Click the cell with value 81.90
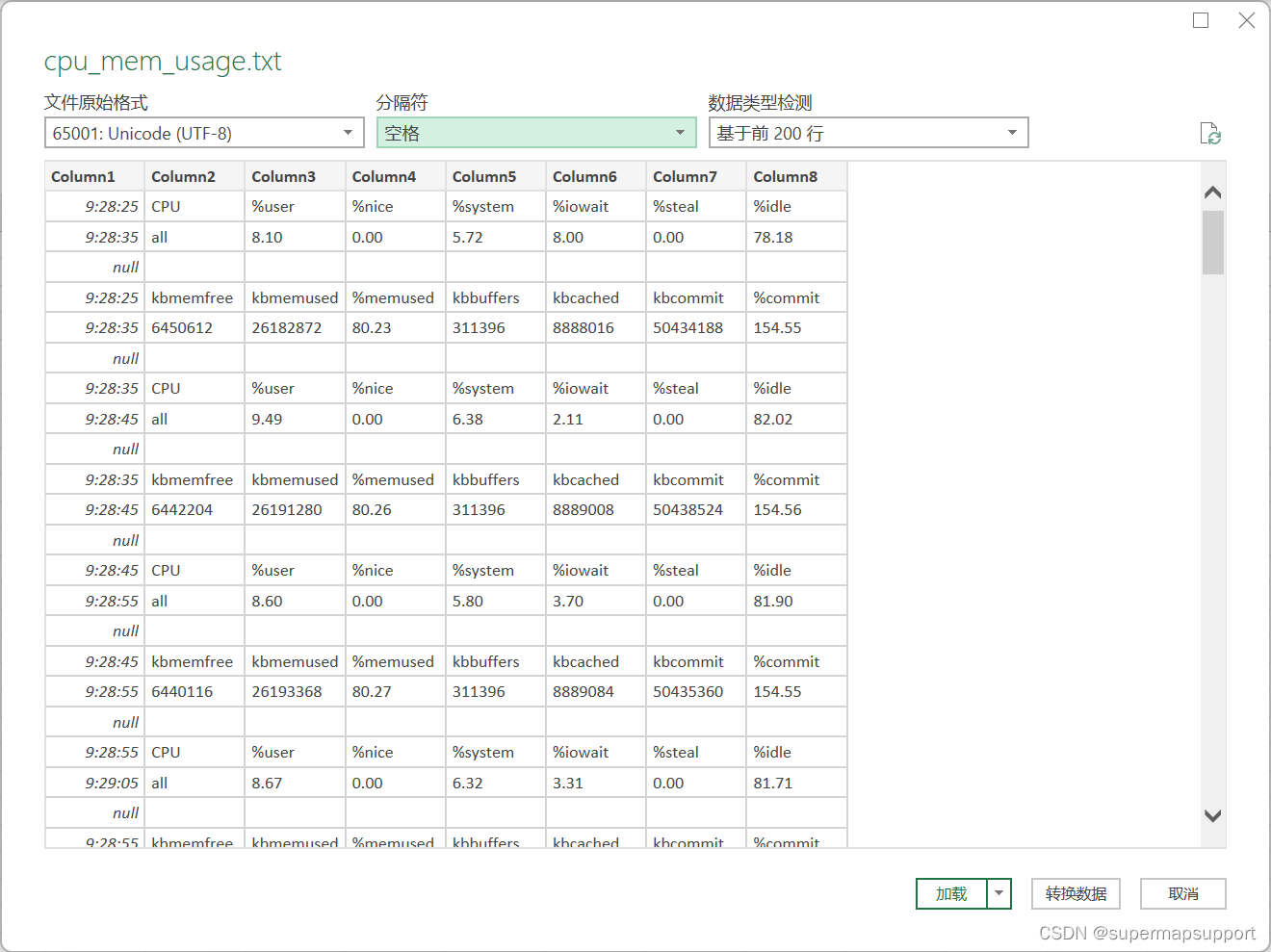The image size is (1271, 952). click(x=796, y=601)
